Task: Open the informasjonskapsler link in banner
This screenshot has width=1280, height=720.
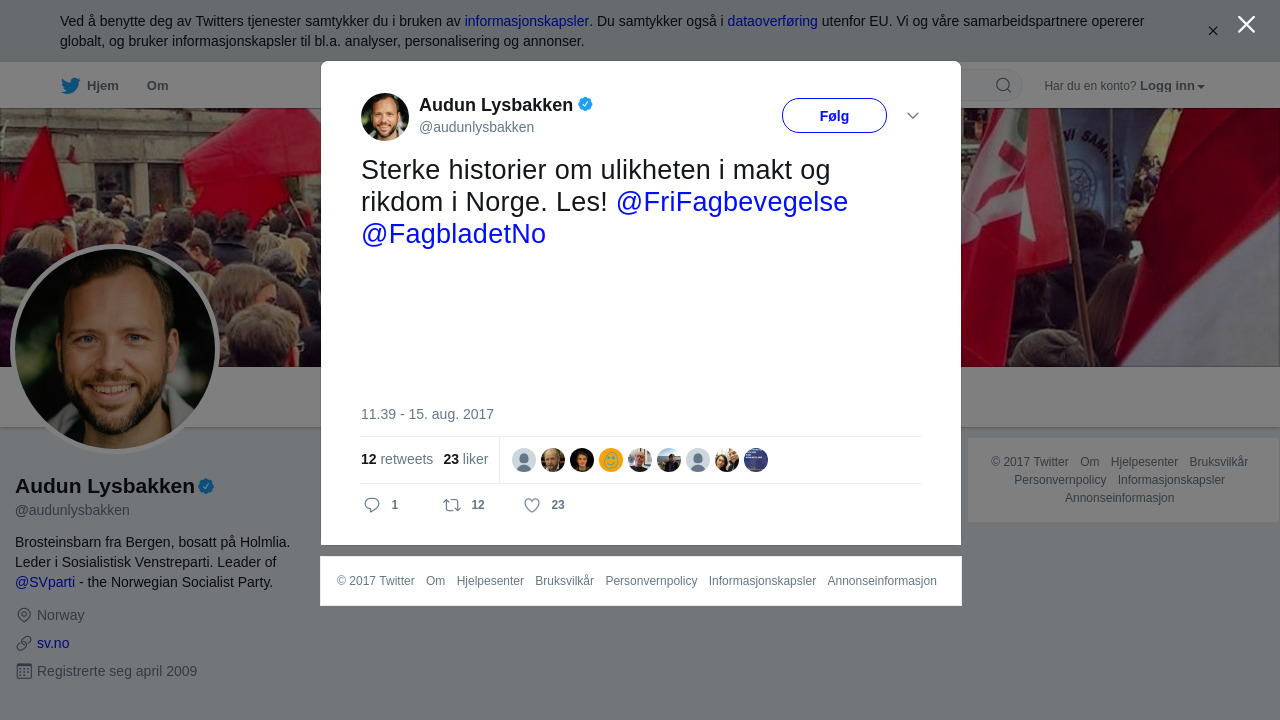Action: (527, 21)
